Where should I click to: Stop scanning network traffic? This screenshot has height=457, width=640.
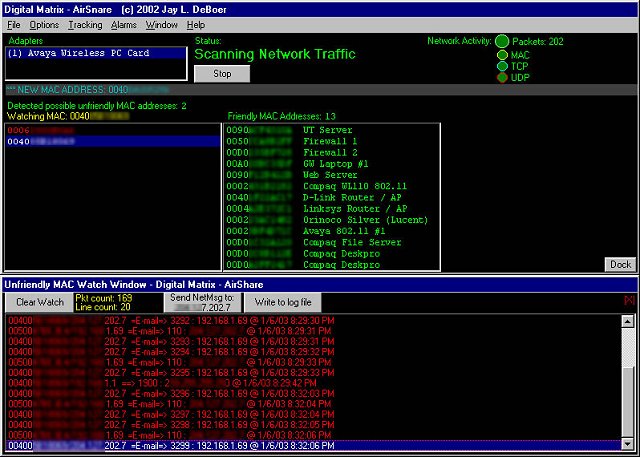coord(222,74)
